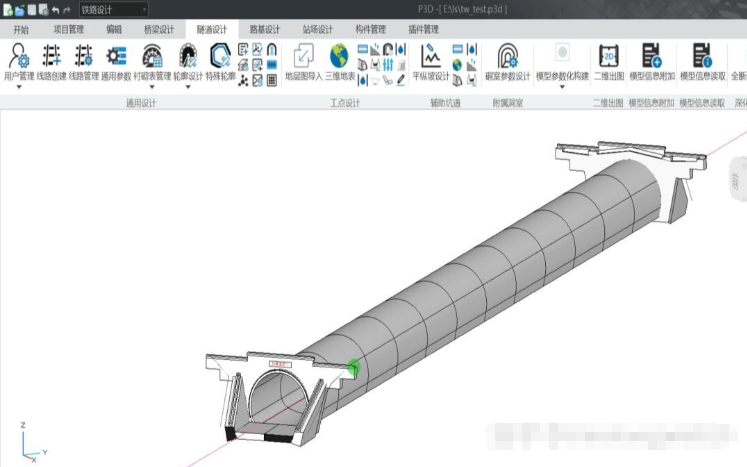The image size is (747, 467).
Task: Click the 二维出图 2D drawing icon
Action: (608, 58)
